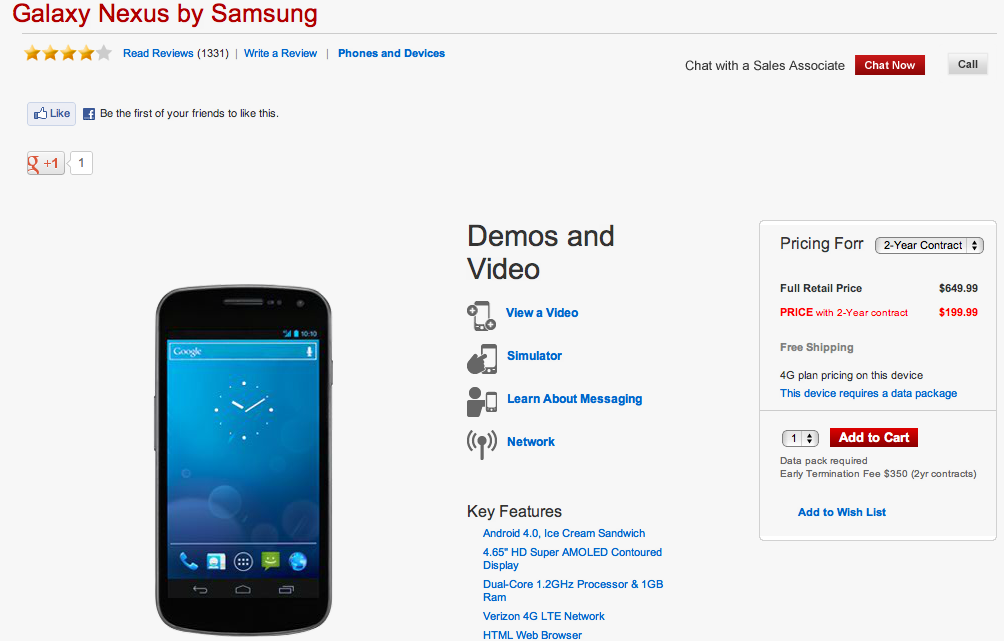Click the Learn About Messaging icon
This screenshot has height=641, width=1004.
tap(481, 400)
